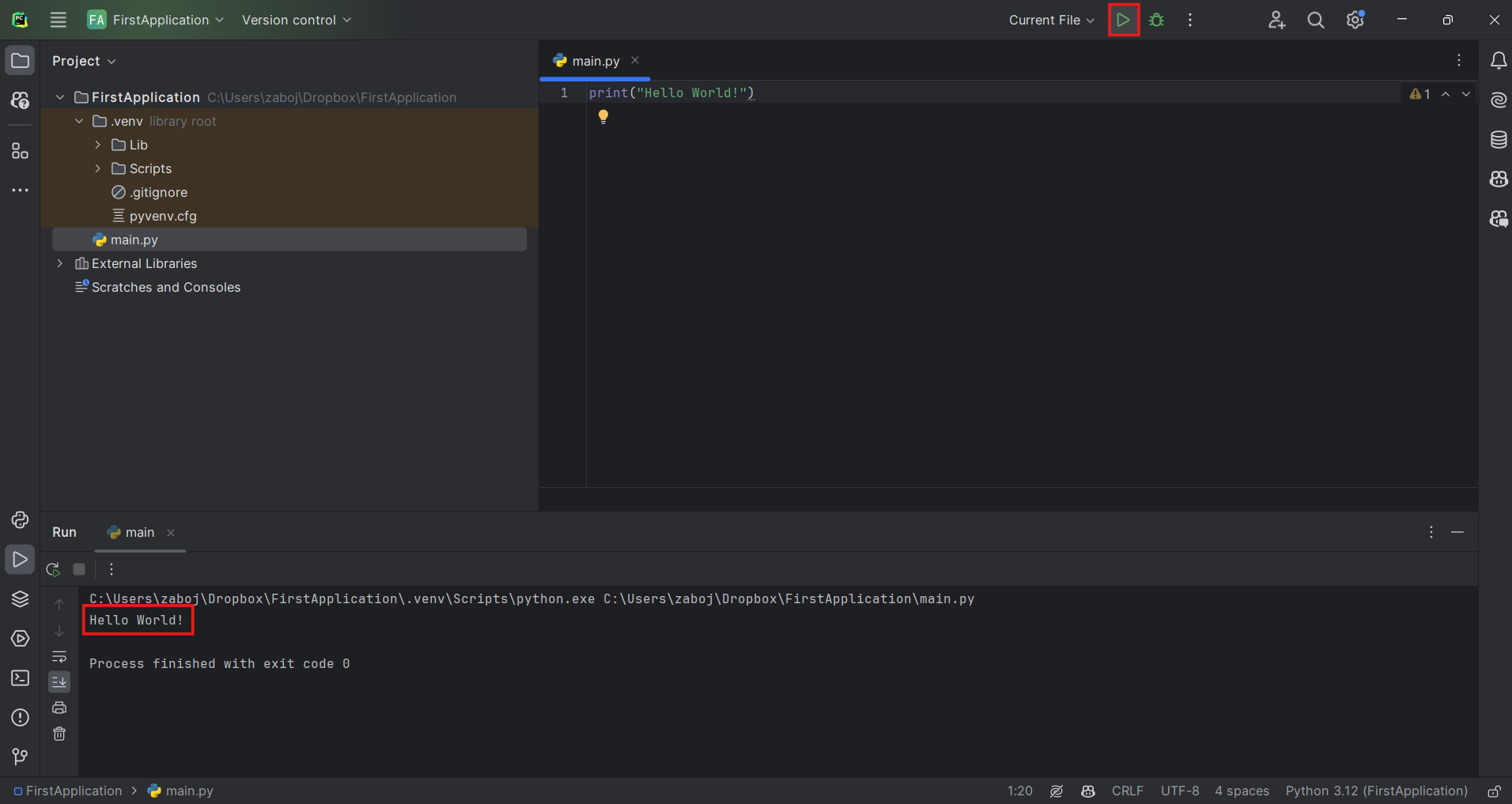
Task: Open the Git version control tool window
Action: (20, 757)
